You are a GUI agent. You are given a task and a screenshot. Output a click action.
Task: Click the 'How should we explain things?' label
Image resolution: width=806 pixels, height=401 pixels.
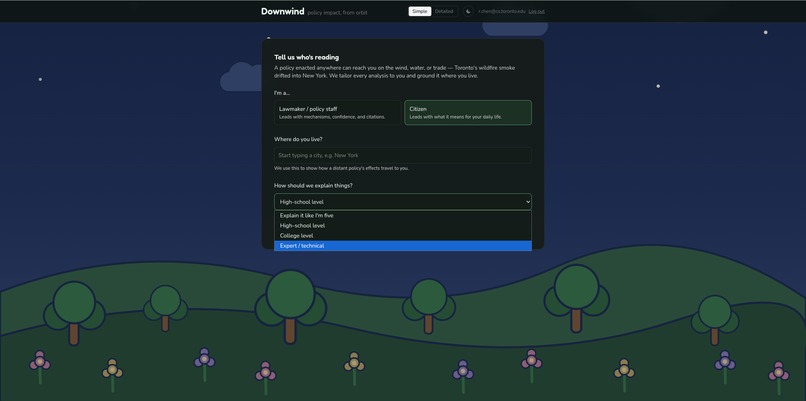click(x=313, y=185)
